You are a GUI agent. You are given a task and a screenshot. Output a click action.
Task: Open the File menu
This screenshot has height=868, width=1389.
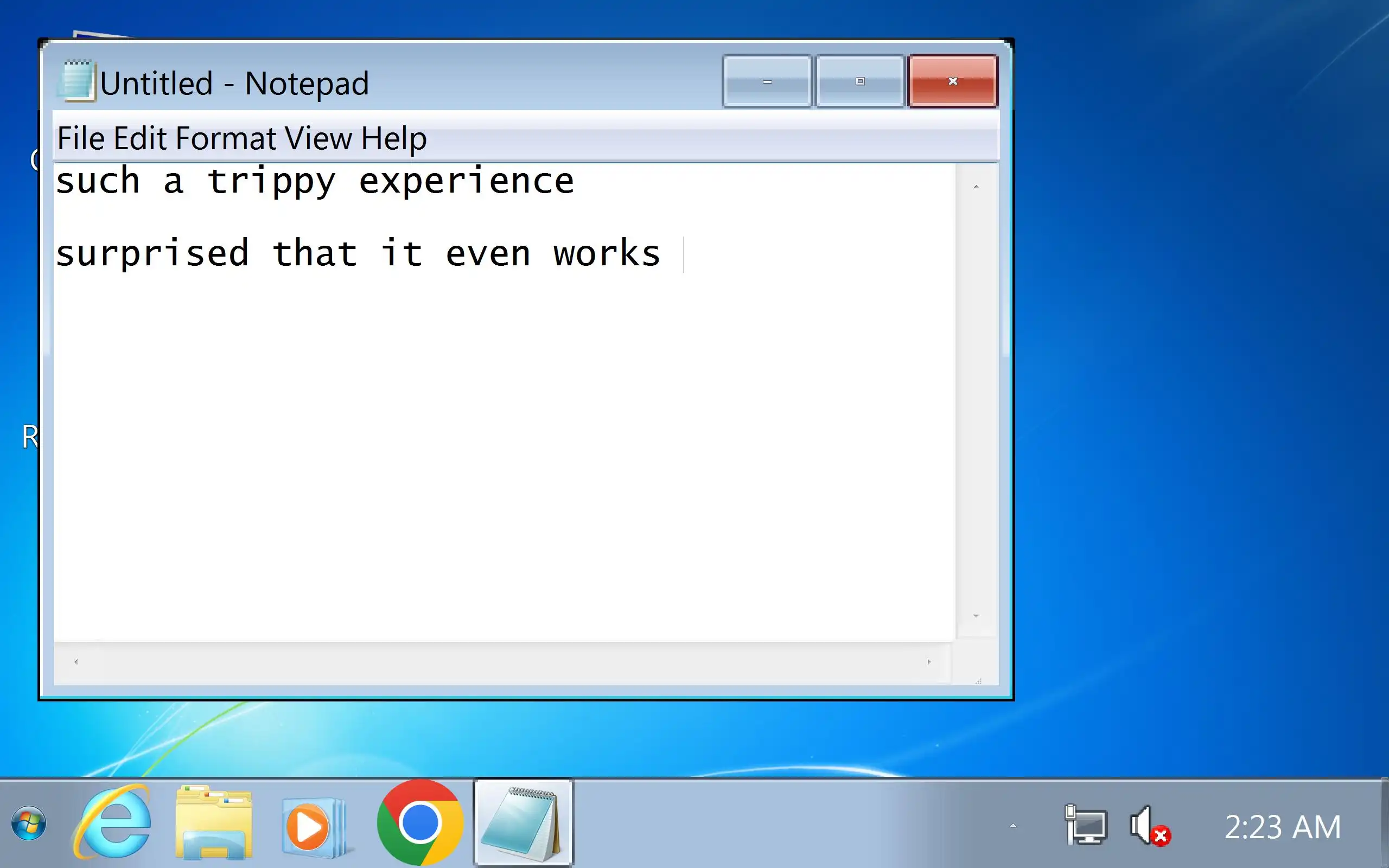pyautogui.click(x=81, y=138)
